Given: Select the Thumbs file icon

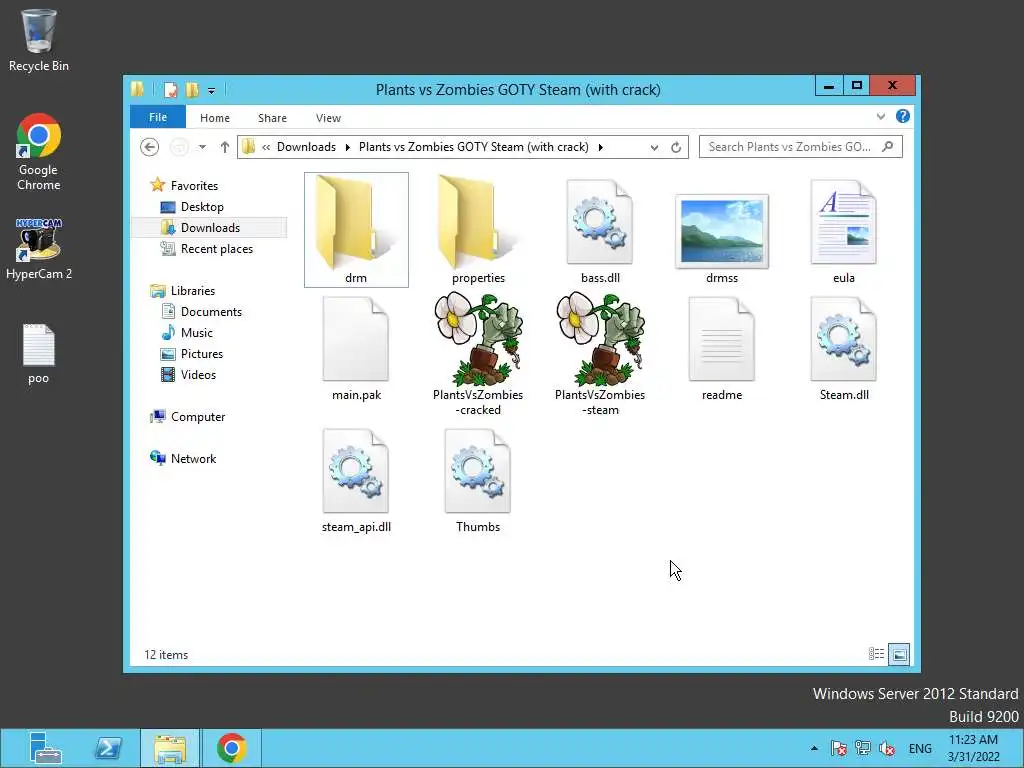Looking at the screenshot, I should tap(478, 471).
